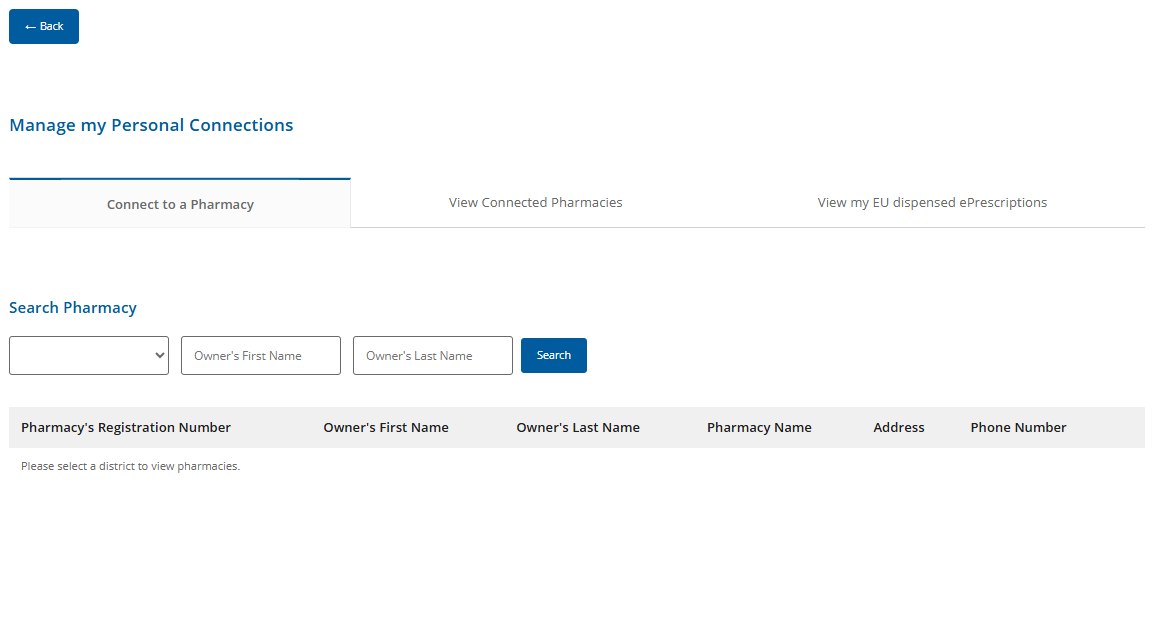Click the Owner's Last Name column header

(x=578, y=428)
